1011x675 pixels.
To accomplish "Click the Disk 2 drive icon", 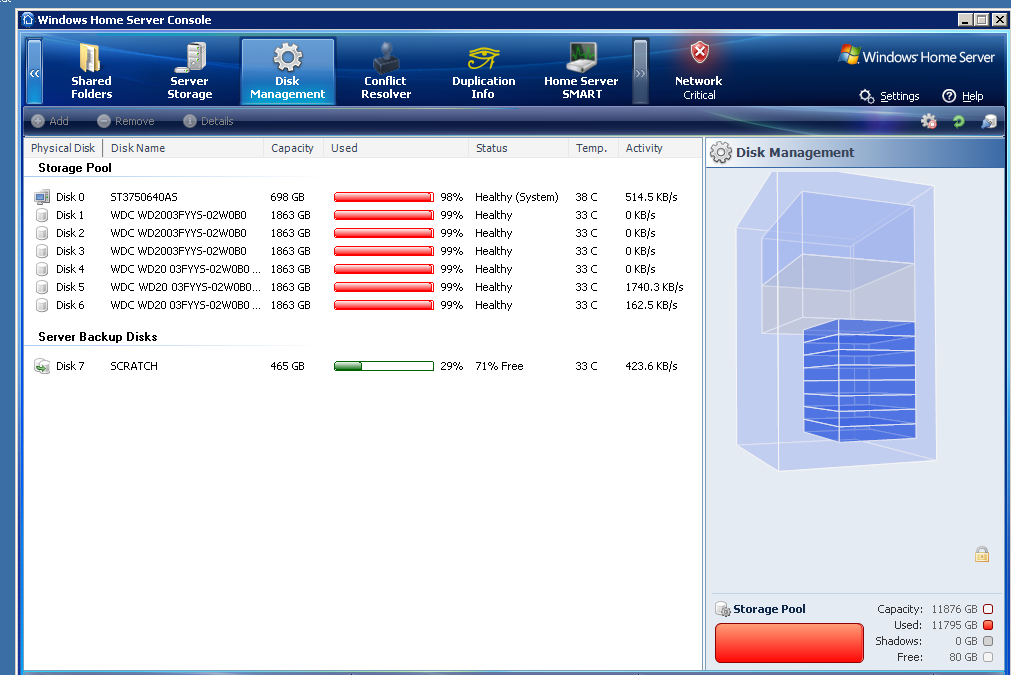I will pyautogui.click(x=42, y=233).
